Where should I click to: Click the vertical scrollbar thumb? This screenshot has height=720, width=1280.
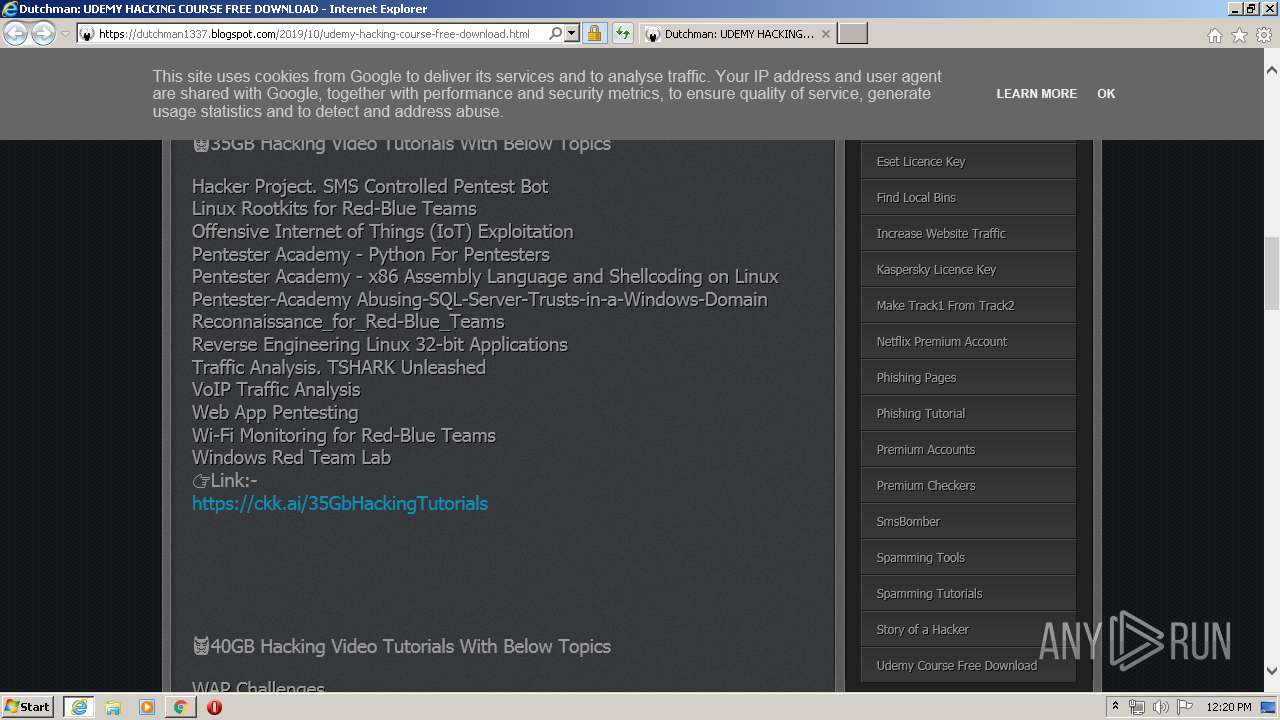pyautogui.click(x=1272, y=274)
